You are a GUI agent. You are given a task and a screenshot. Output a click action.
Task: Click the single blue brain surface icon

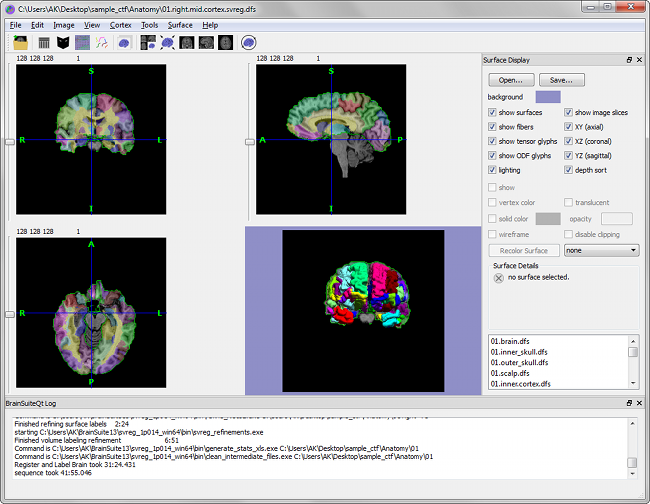point(125,43)
